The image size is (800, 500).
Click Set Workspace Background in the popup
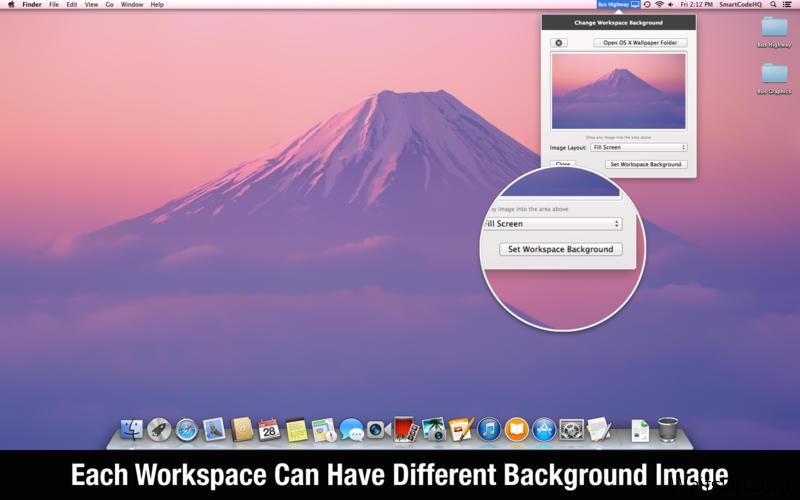pos(646,164)
